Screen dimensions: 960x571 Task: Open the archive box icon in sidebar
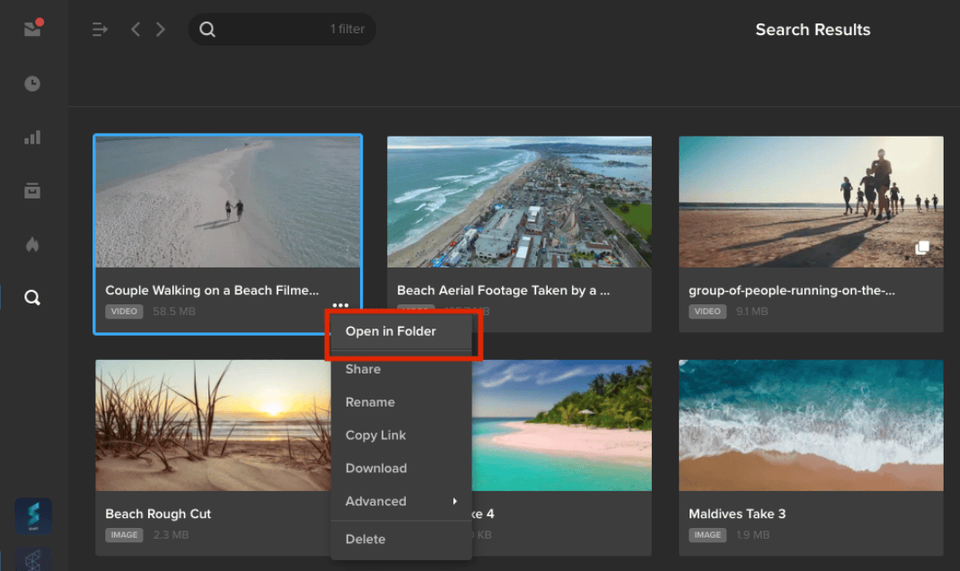(x=32, y=190)
